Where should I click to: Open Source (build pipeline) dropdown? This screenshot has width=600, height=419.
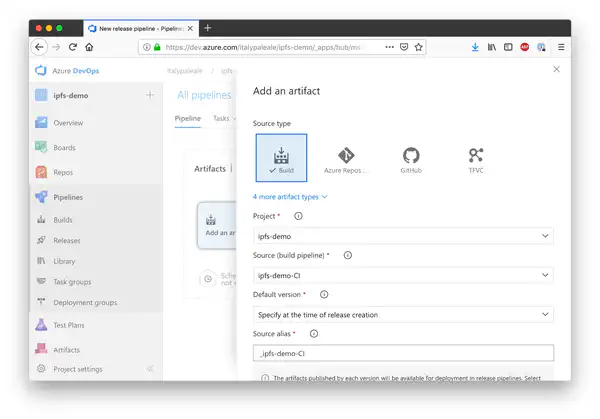tap(403, 275)
